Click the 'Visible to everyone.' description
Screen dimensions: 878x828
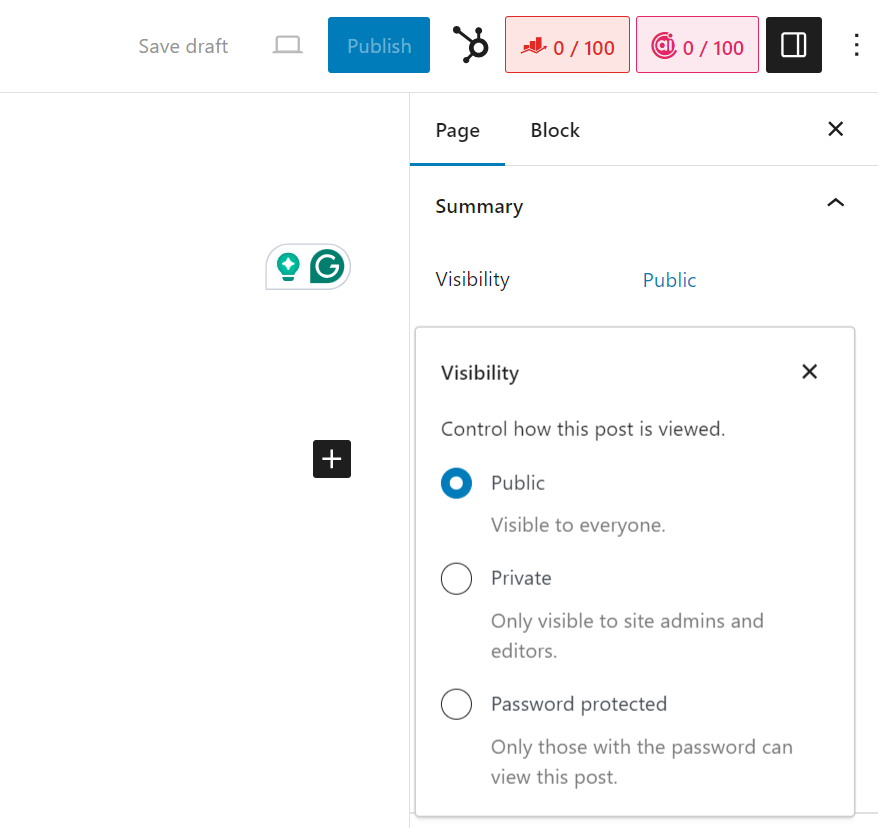pyautogui.click(x=578, y=525)
